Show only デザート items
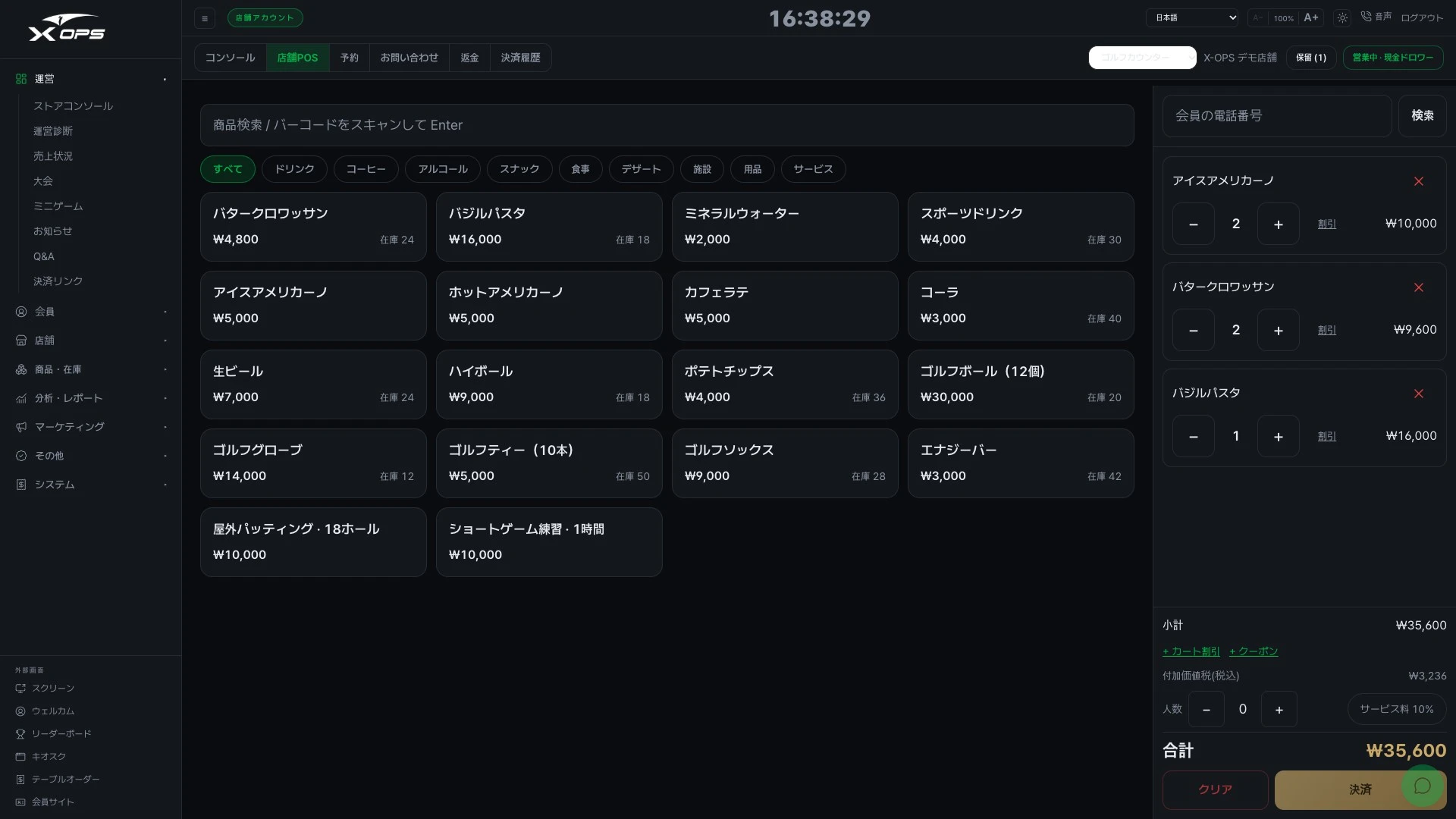 coord(641,169)
